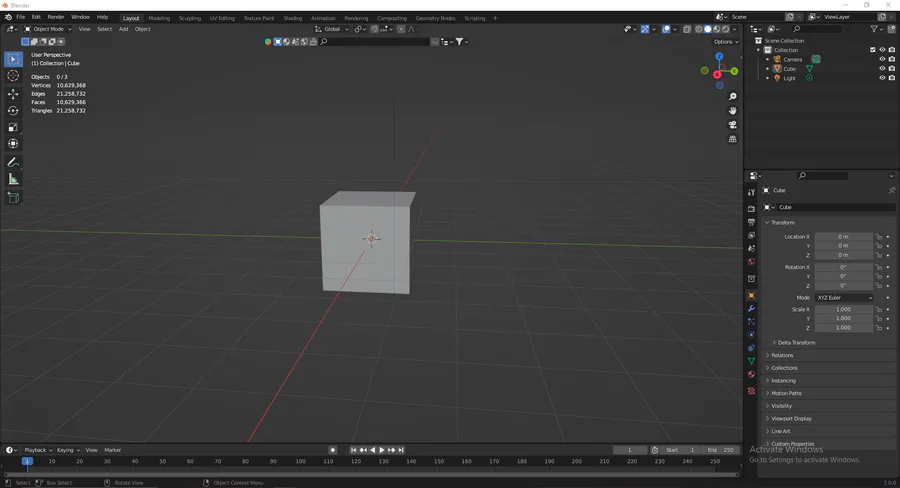Hide Cube with its eye icon
This screenshot has height=488, width=900.
(x=882, y=68)
